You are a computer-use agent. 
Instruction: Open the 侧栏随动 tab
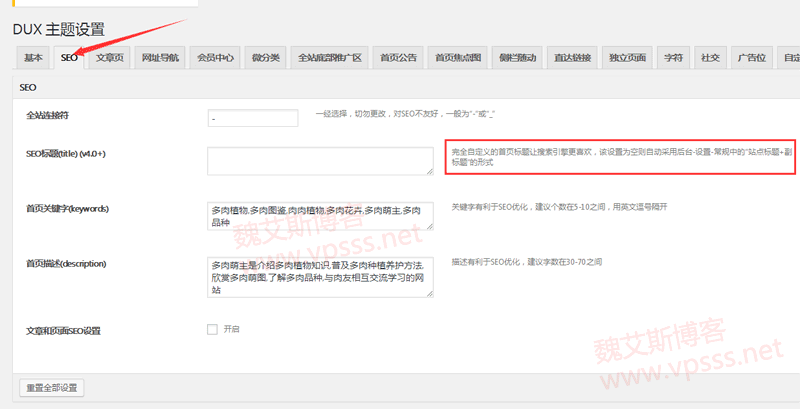click(518, 58)
